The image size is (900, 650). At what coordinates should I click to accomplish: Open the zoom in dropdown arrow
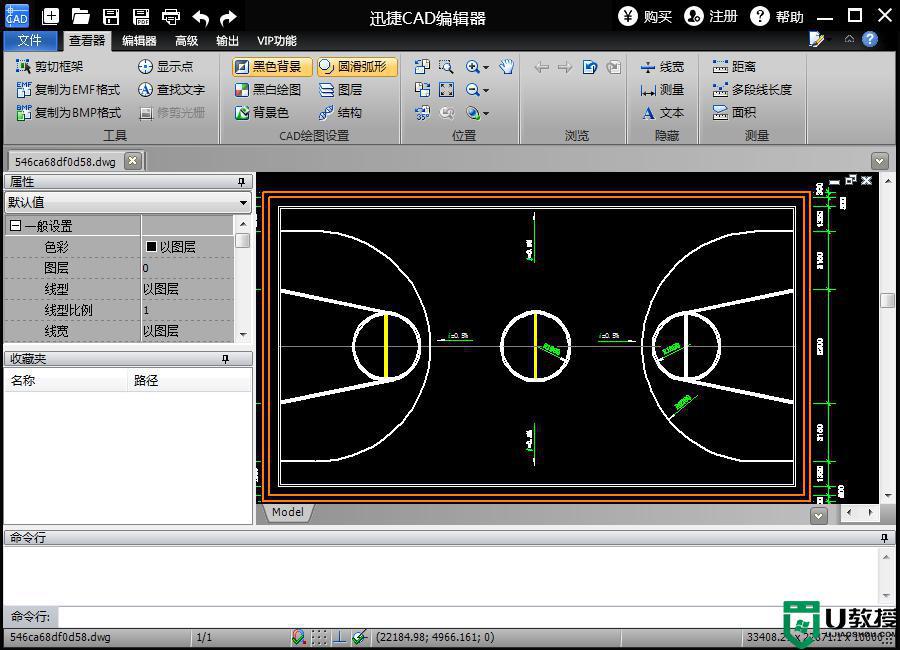[486, 68]
